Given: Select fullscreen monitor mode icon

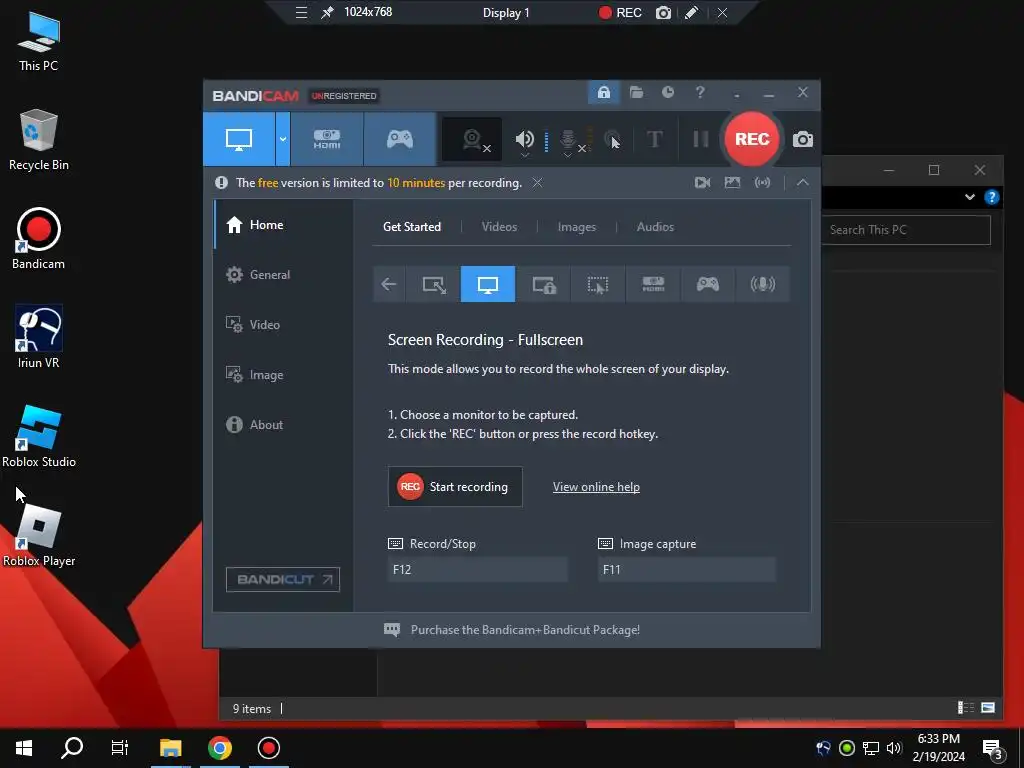Looking at the screenshot, I should (488, 284).
